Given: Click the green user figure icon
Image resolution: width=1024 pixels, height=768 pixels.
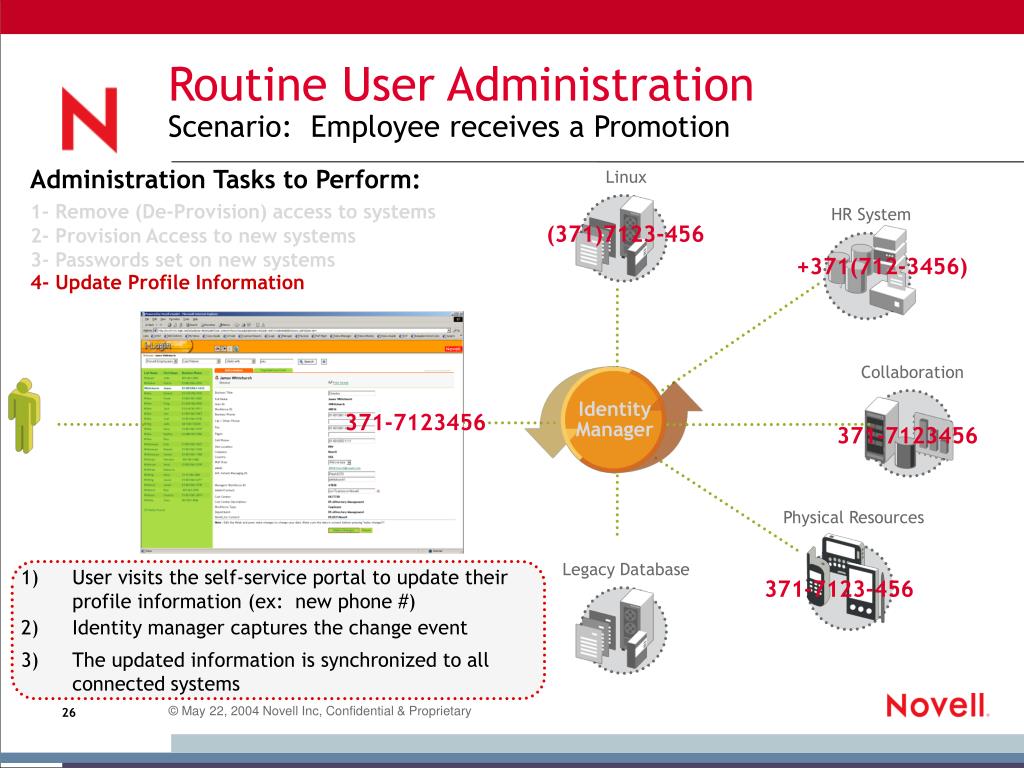Looking at the screenshot, I should coord(24,415).
